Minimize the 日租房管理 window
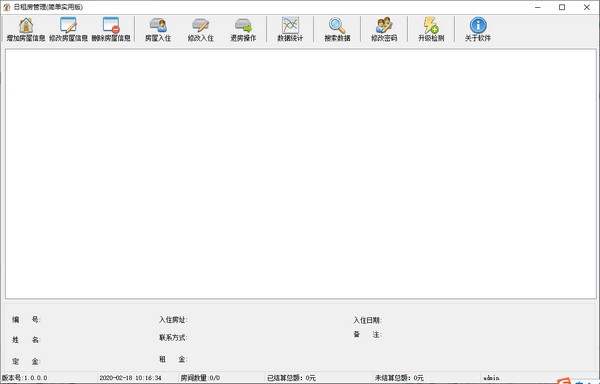Screen dimensions: 600x384 coord(538,7)
